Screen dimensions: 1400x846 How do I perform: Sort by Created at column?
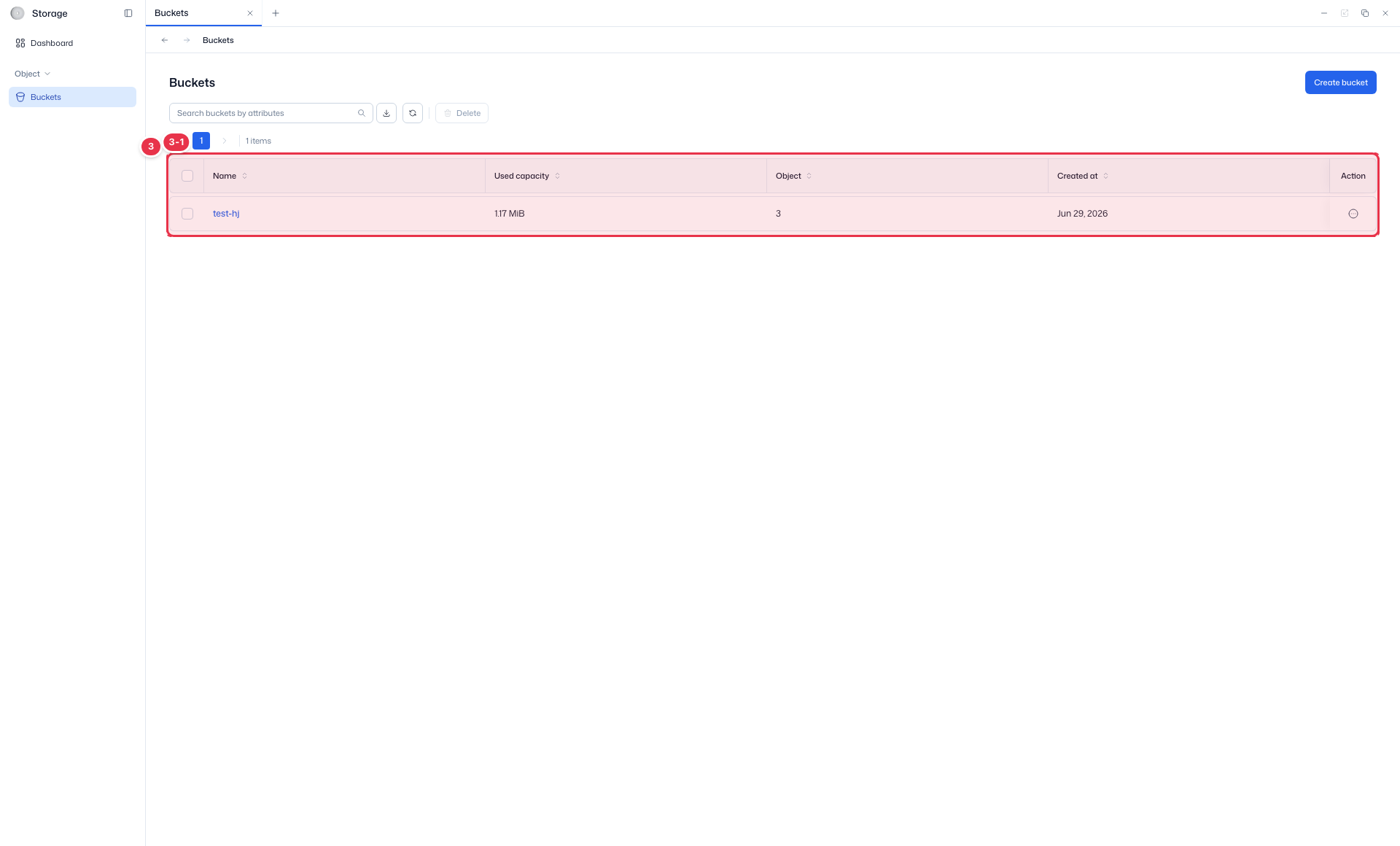tap(1105, 176)
